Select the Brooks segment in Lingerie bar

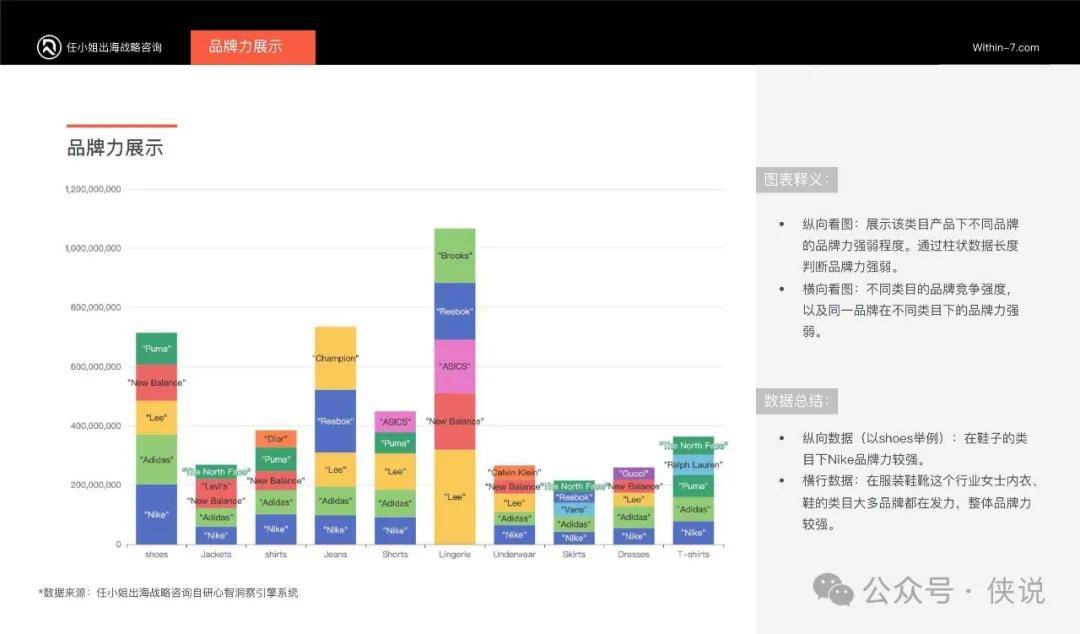[455, 256]
